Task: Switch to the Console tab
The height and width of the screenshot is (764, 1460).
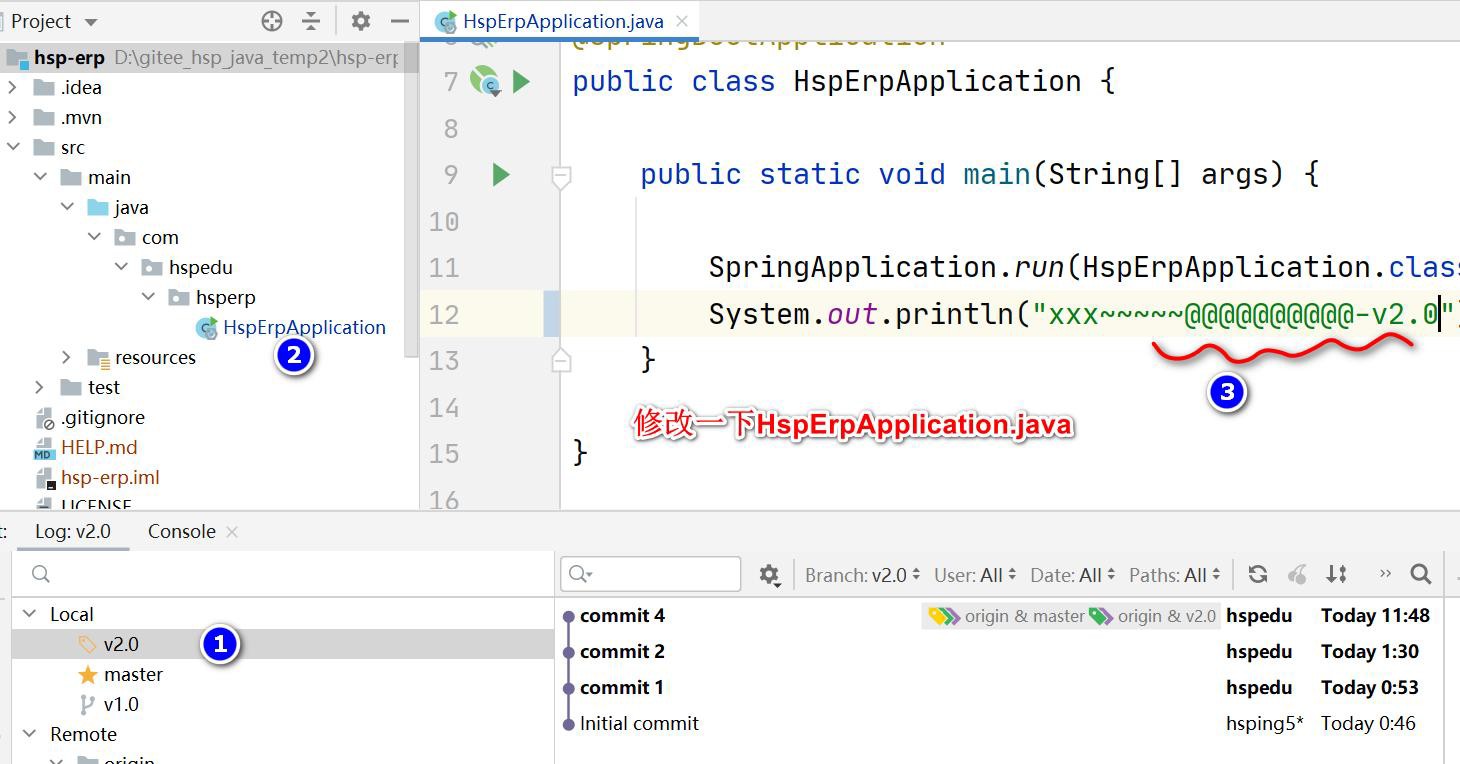Action: [181, 531]
